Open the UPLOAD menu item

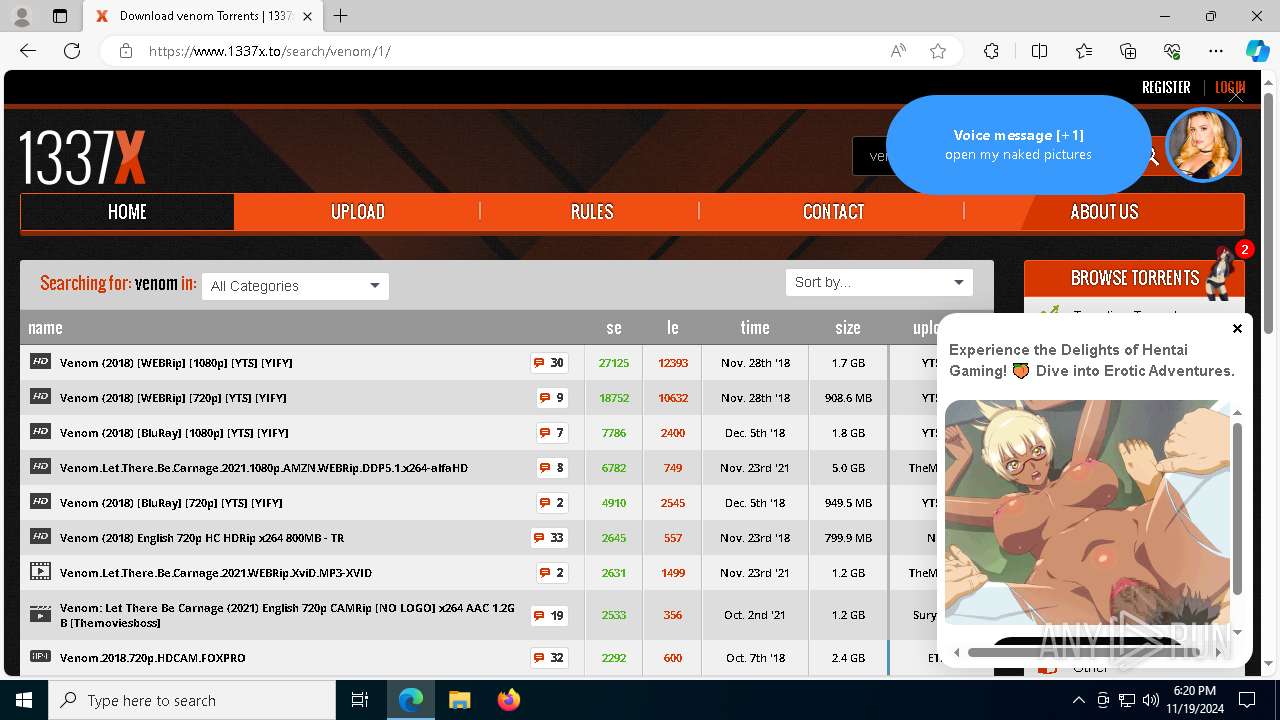click(358, 211)
